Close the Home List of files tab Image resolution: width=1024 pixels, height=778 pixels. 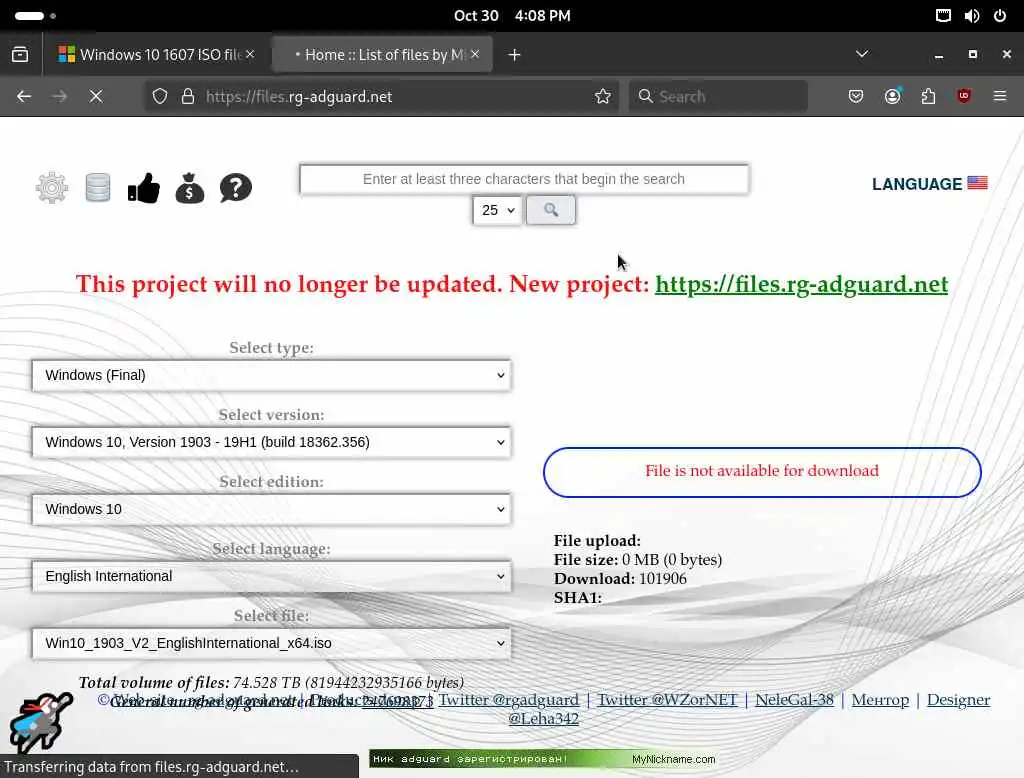475,54
